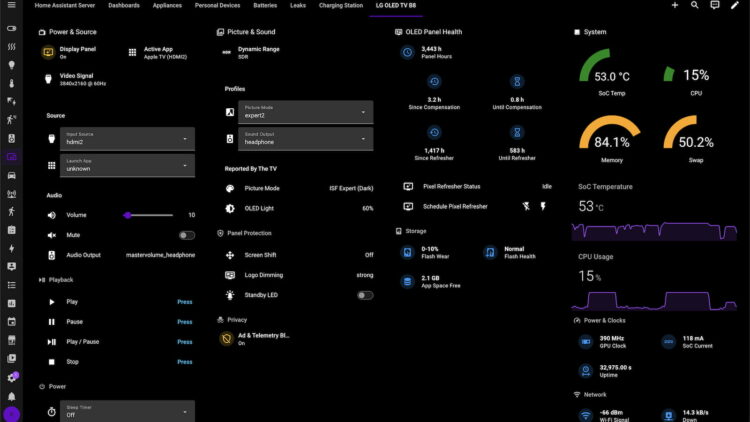Open the lightbulb sidebar item
Screen dimensions: 750x422
tap(11, 65)
